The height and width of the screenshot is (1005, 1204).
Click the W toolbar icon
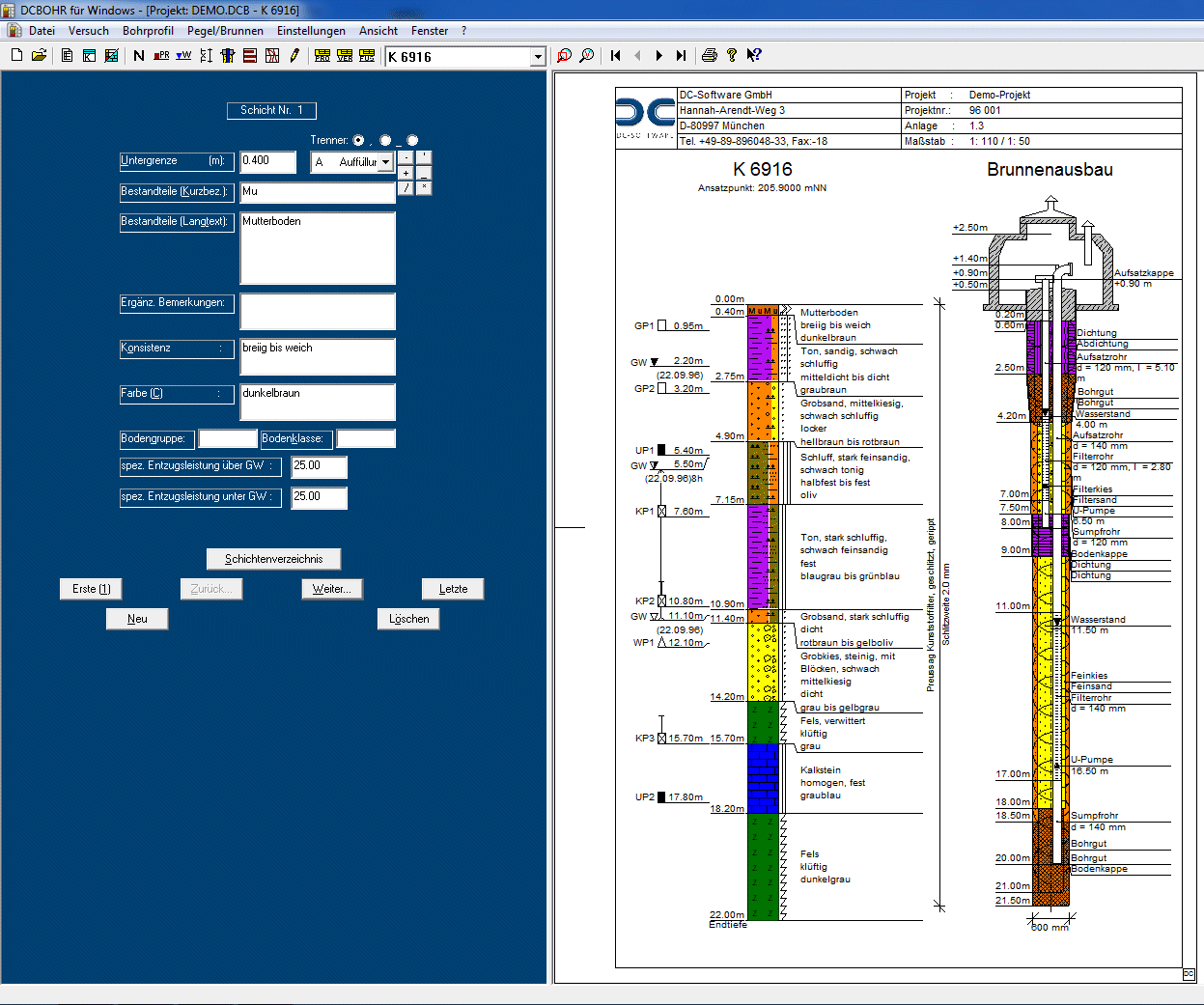(183, 56)
